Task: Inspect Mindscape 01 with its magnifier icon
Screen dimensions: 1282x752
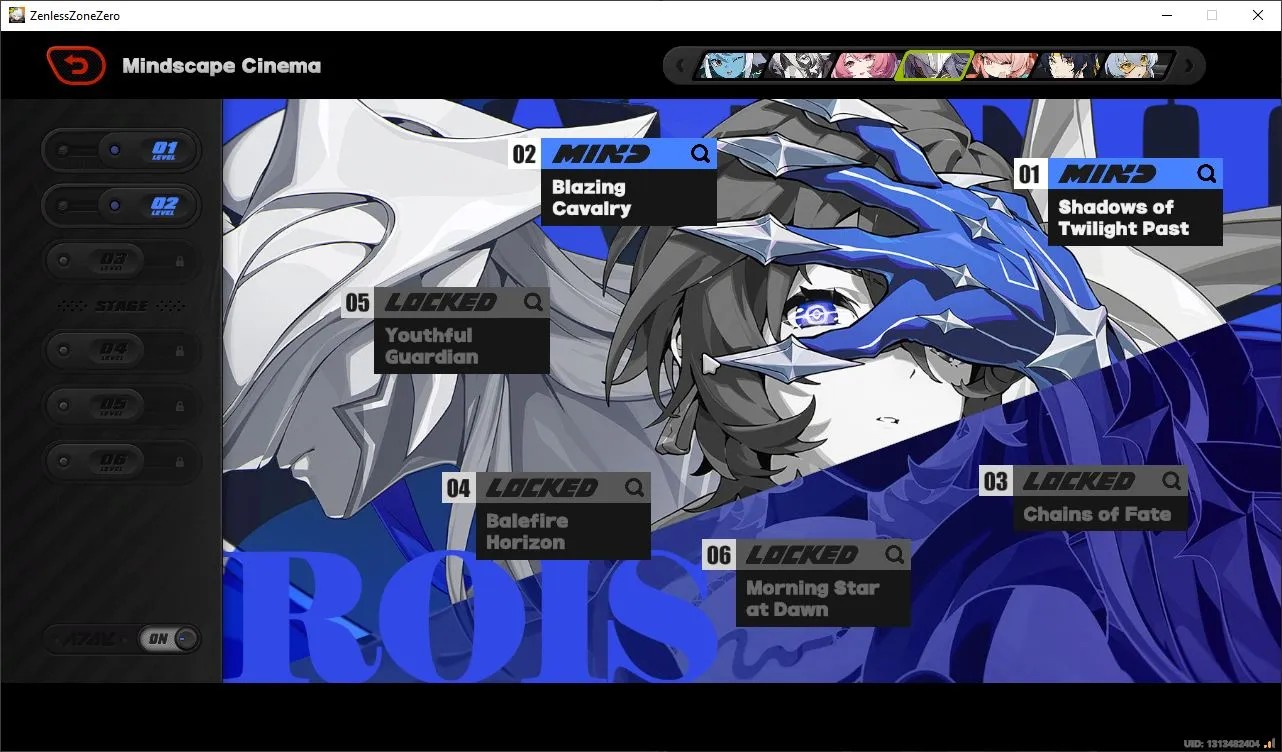Action: coord(1207,174)
